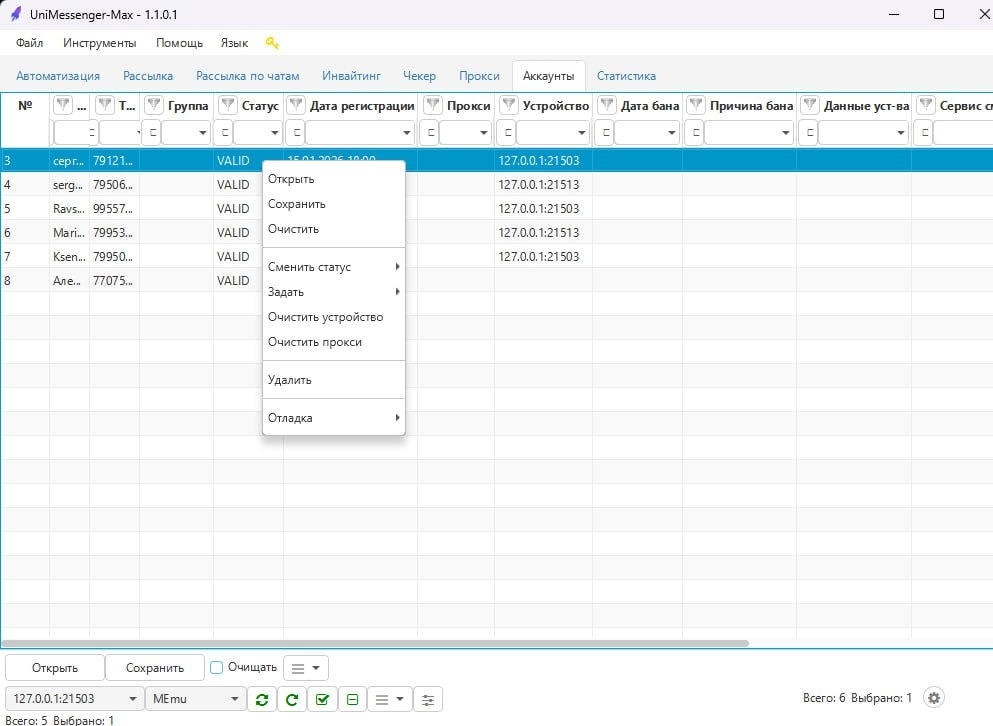Click the horizontal scrollbar under the table
Image resolution: width=993 pixels, height=726 pixels.
click(x=375, y=643)
